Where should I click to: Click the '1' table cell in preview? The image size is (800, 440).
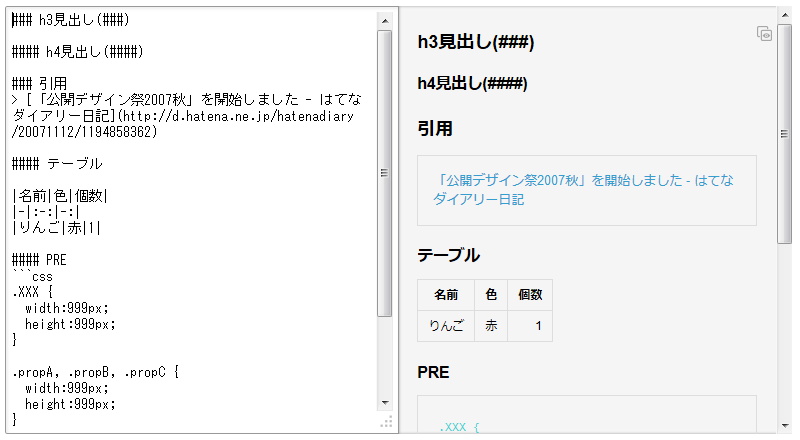click(x=530, y=326)
